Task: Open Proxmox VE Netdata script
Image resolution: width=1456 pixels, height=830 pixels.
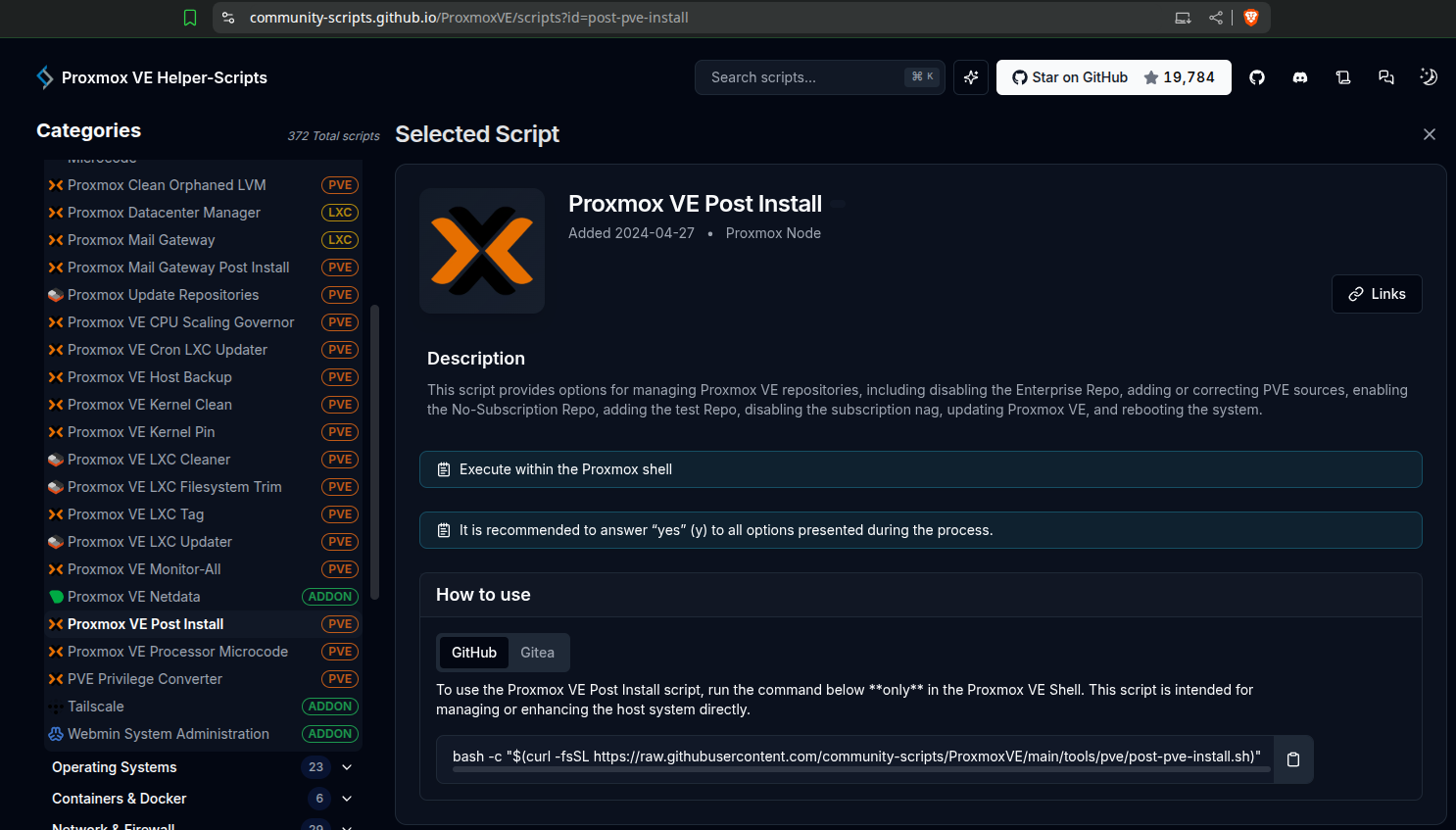Action: [x=134, y=597]
